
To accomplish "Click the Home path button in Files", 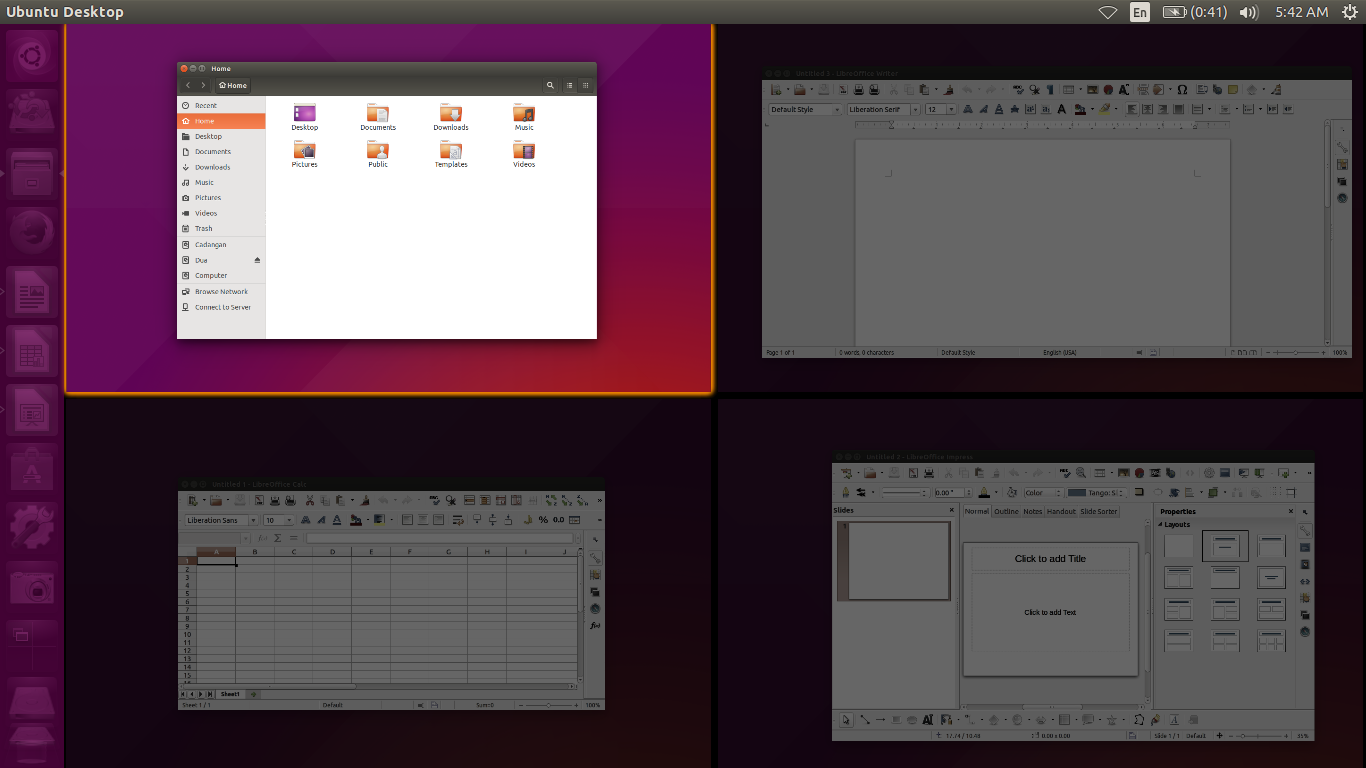I will click(233, 85).
